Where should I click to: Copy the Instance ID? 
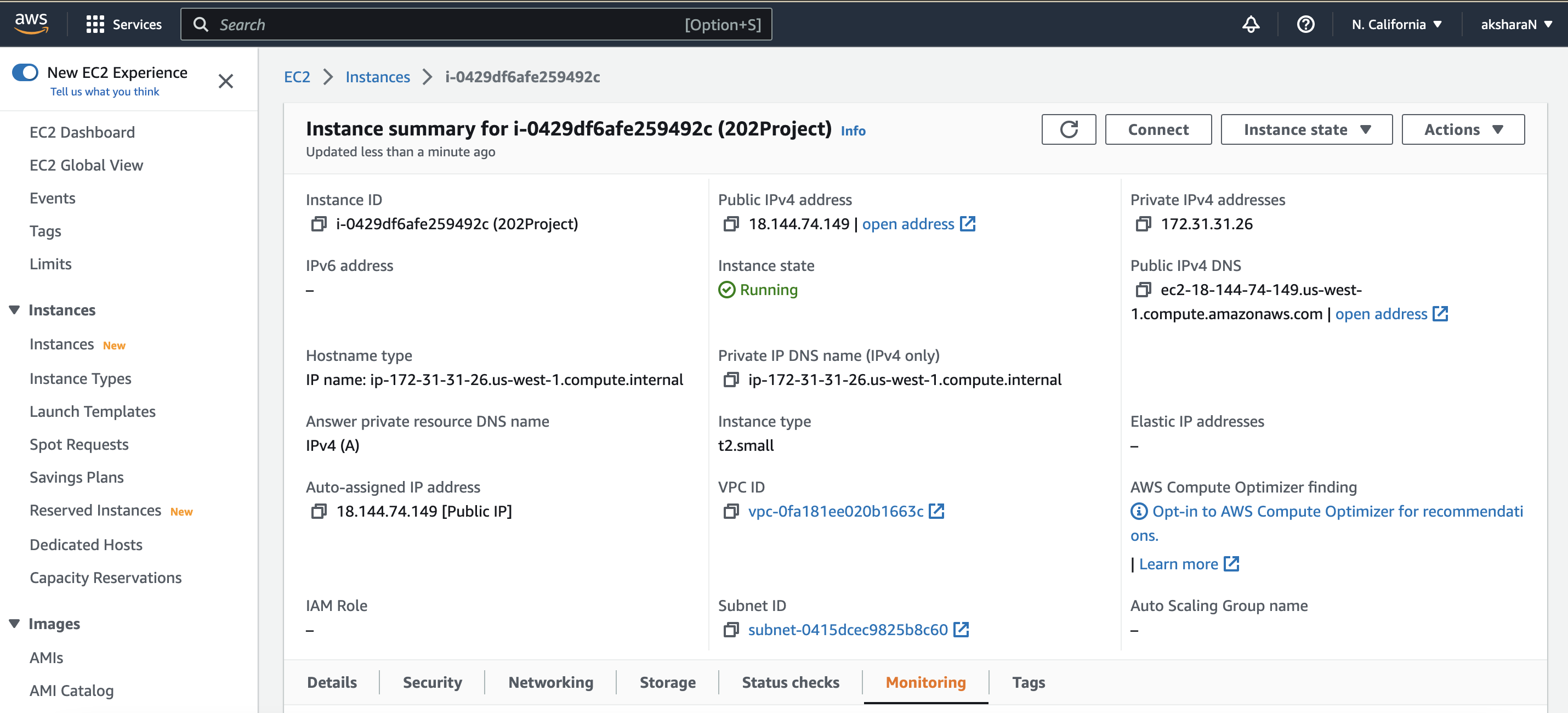(x=319, y=223)
